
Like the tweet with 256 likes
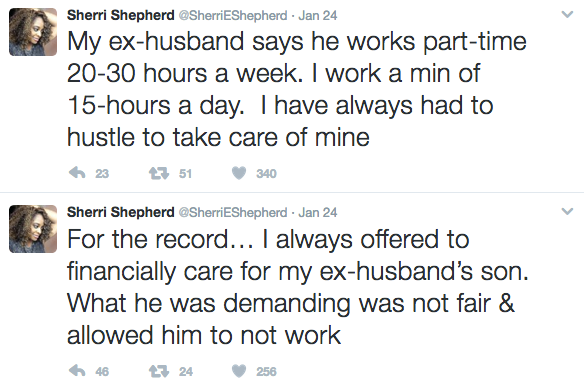[x=239, y=371]
